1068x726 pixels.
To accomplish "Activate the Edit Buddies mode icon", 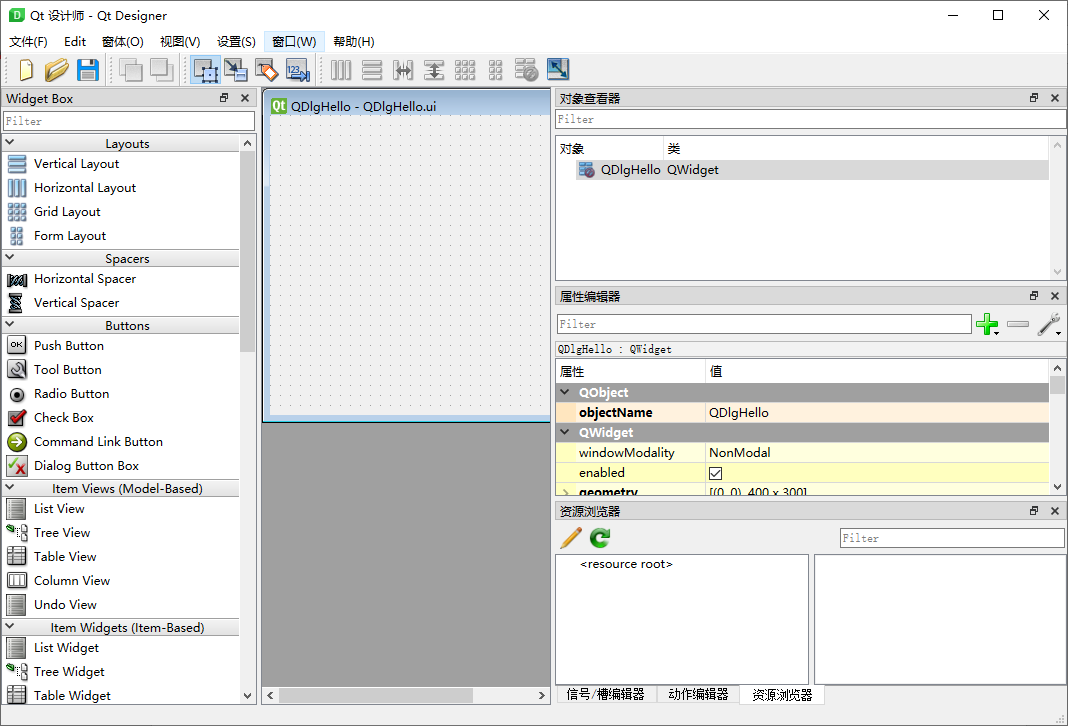I will point(267,70).
